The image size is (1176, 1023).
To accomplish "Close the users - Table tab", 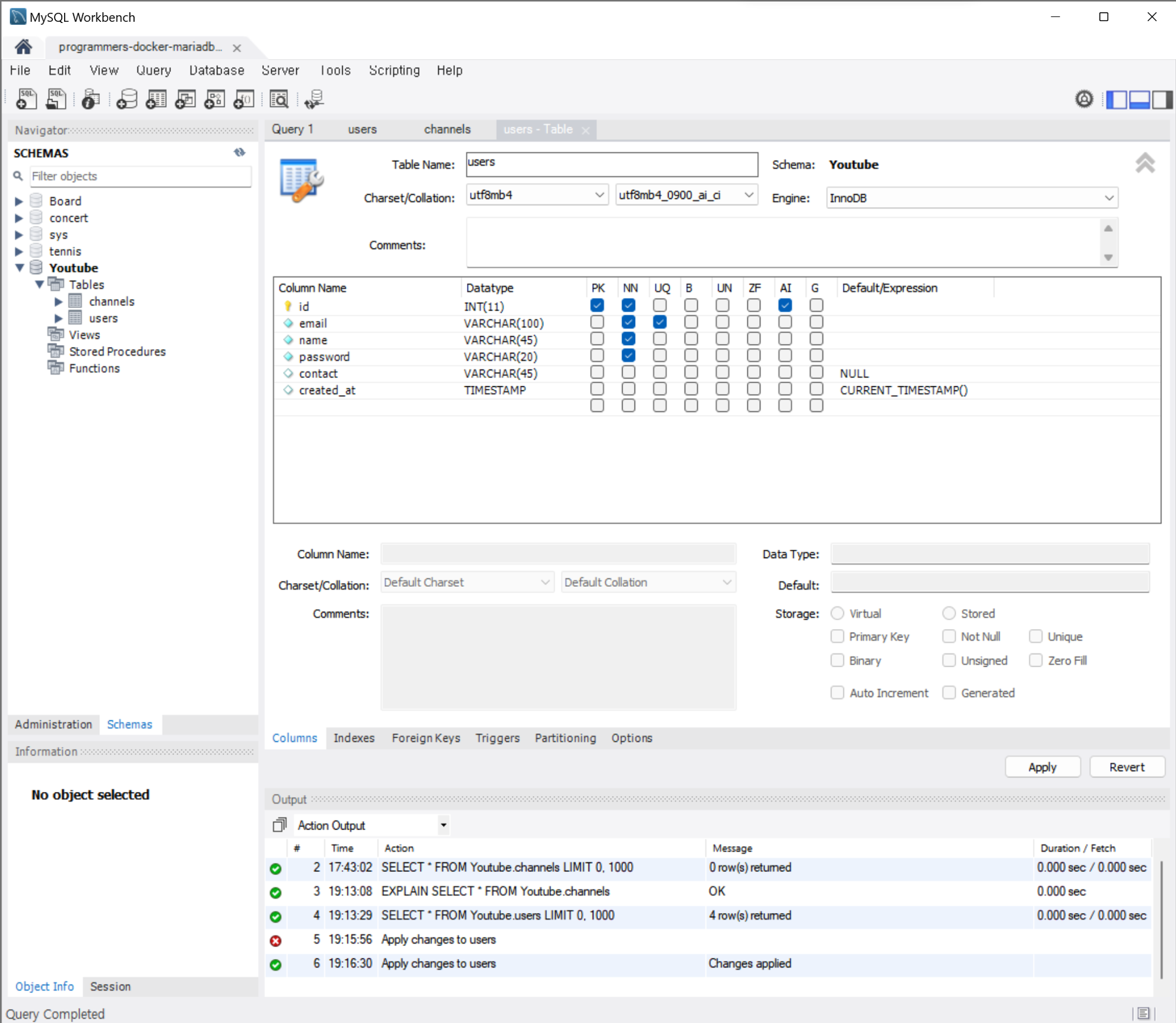I will (x=586, y=131).
